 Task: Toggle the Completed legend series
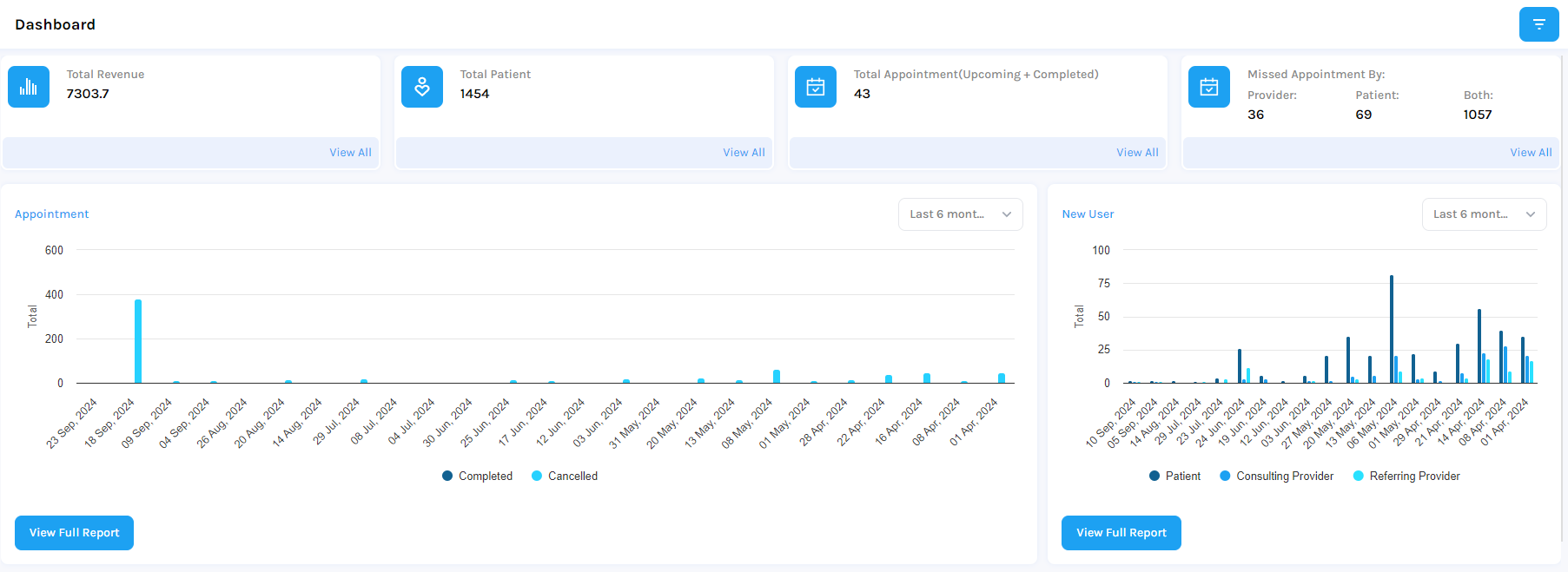[x=477, y=476]
